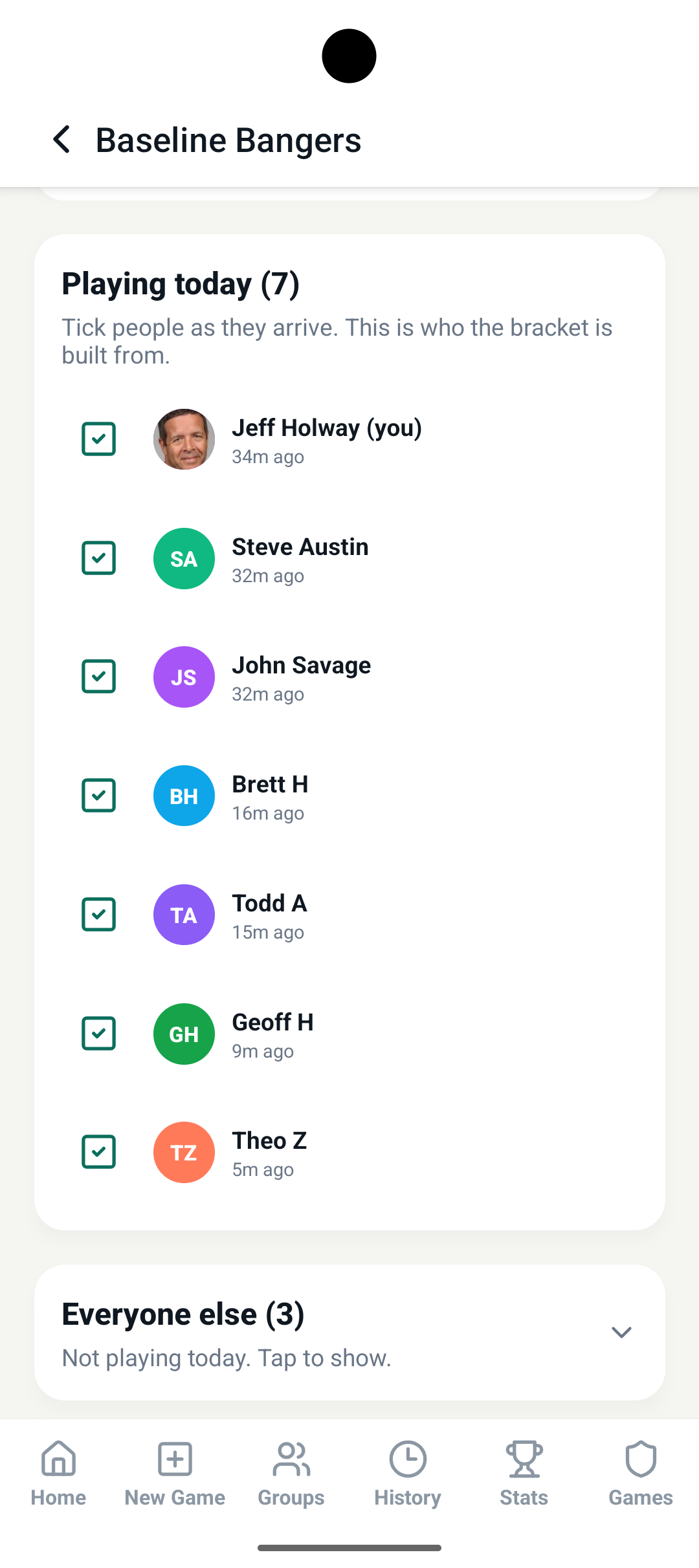
Task: Open the History clock icon
Action: (408, 1459)
